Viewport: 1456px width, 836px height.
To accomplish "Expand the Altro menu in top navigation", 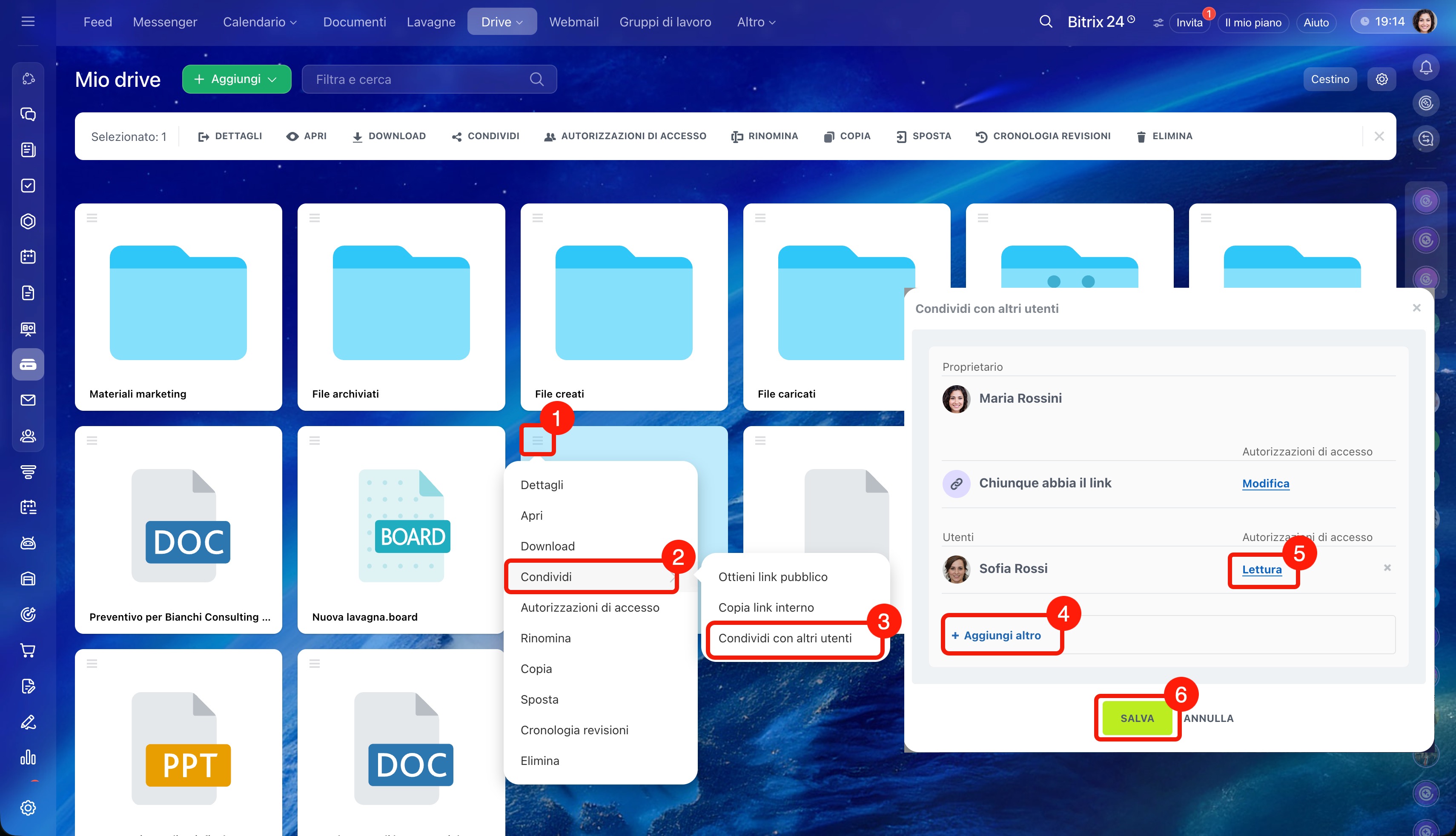I will (x=756, y=22).
